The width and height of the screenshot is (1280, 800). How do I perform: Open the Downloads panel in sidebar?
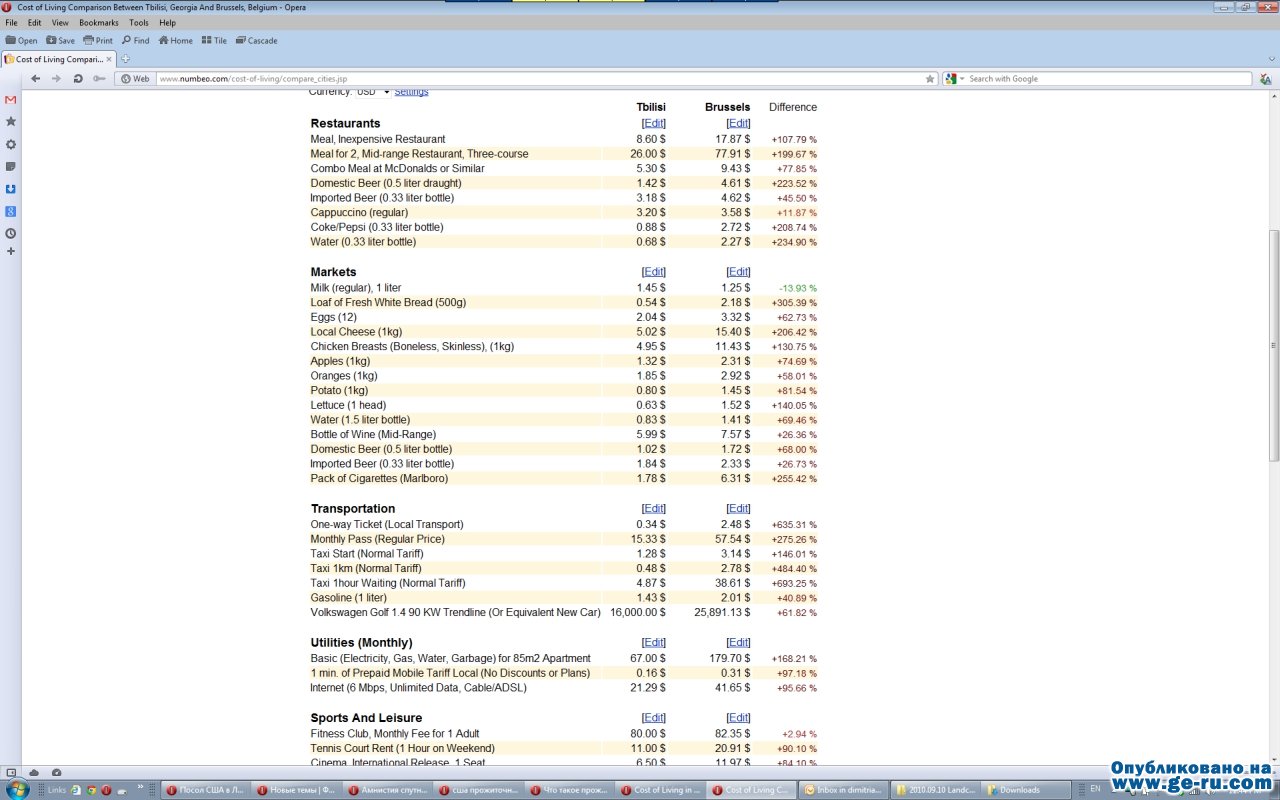[x=11, y=189]
